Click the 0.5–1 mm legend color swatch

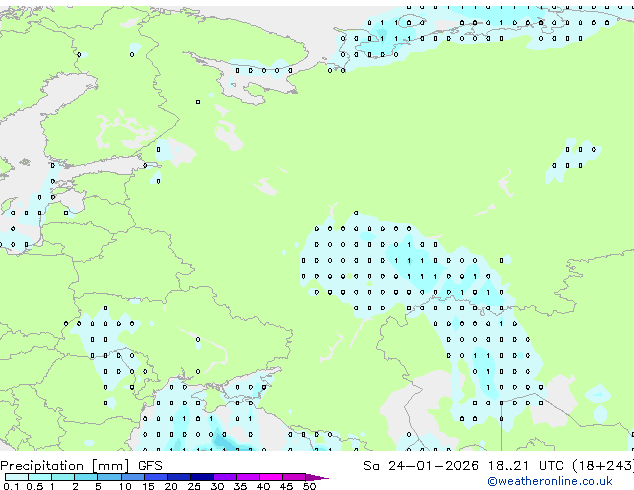coord(40,477)
